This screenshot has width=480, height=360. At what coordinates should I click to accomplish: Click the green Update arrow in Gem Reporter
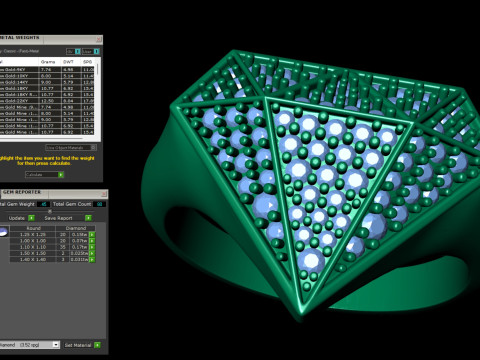pyautogui.click(x=31, y=218)
